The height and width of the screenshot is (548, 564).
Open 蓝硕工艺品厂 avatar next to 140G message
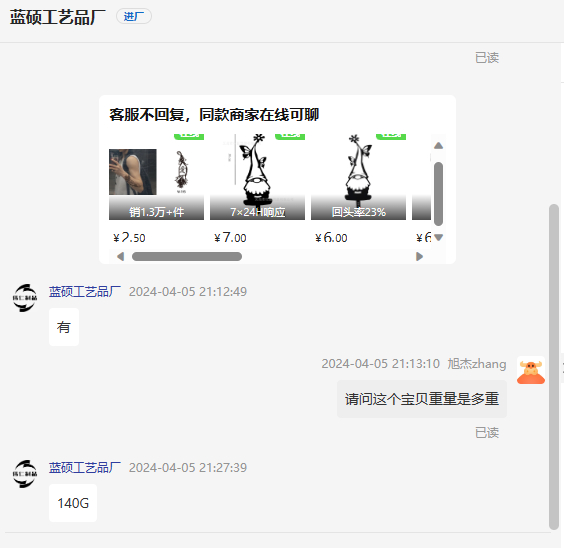[x=25, y=474]
